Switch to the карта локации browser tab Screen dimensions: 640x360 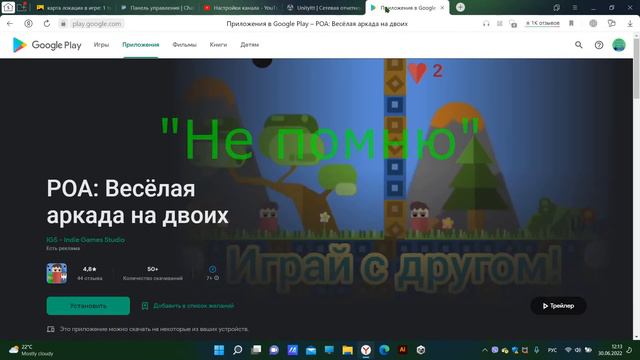[74, 8]
